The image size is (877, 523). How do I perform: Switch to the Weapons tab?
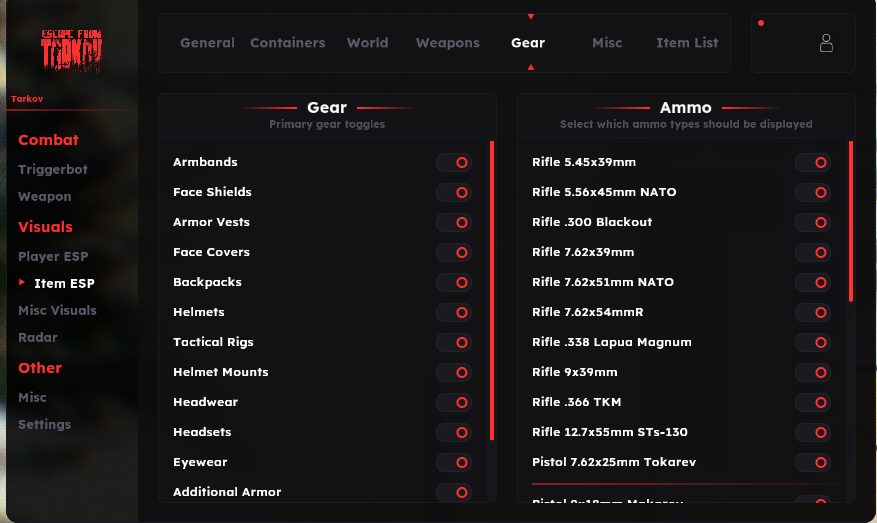pos(447,43)
